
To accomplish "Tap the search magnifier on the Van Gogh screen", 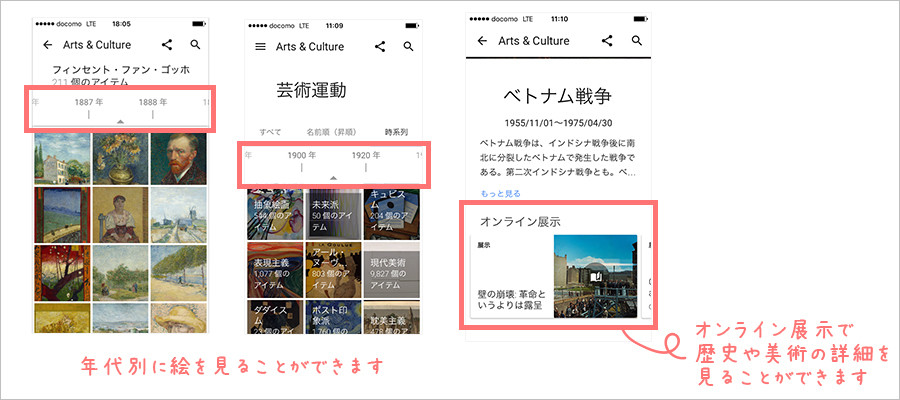I will pyautogui.click(x=195, y=45).
